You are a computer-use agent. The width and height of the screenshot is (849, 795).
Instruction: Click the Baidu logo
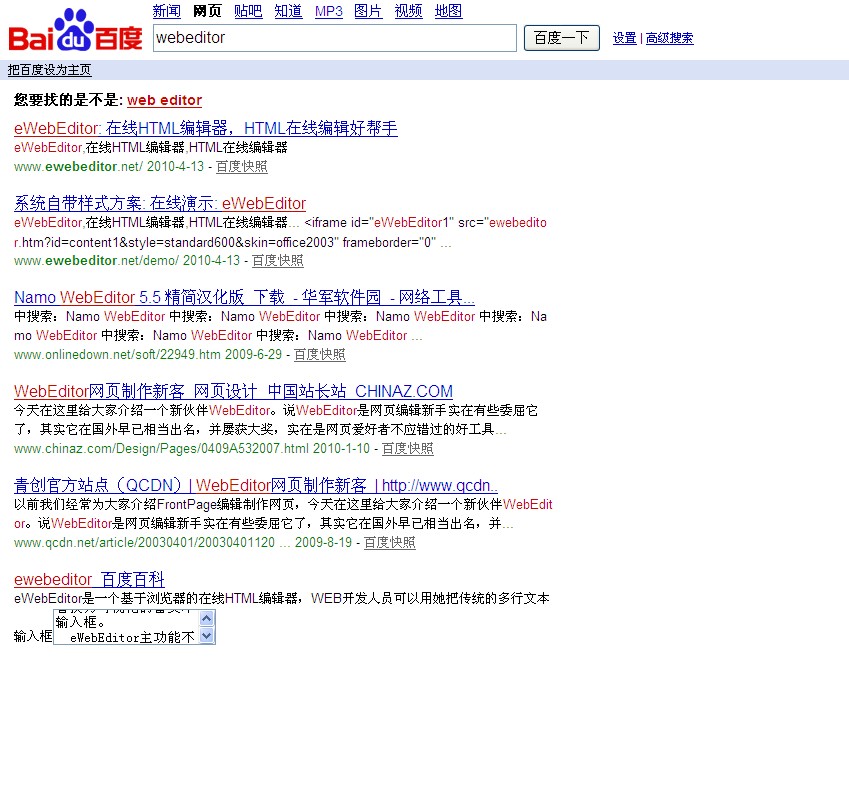click(75, 30)
